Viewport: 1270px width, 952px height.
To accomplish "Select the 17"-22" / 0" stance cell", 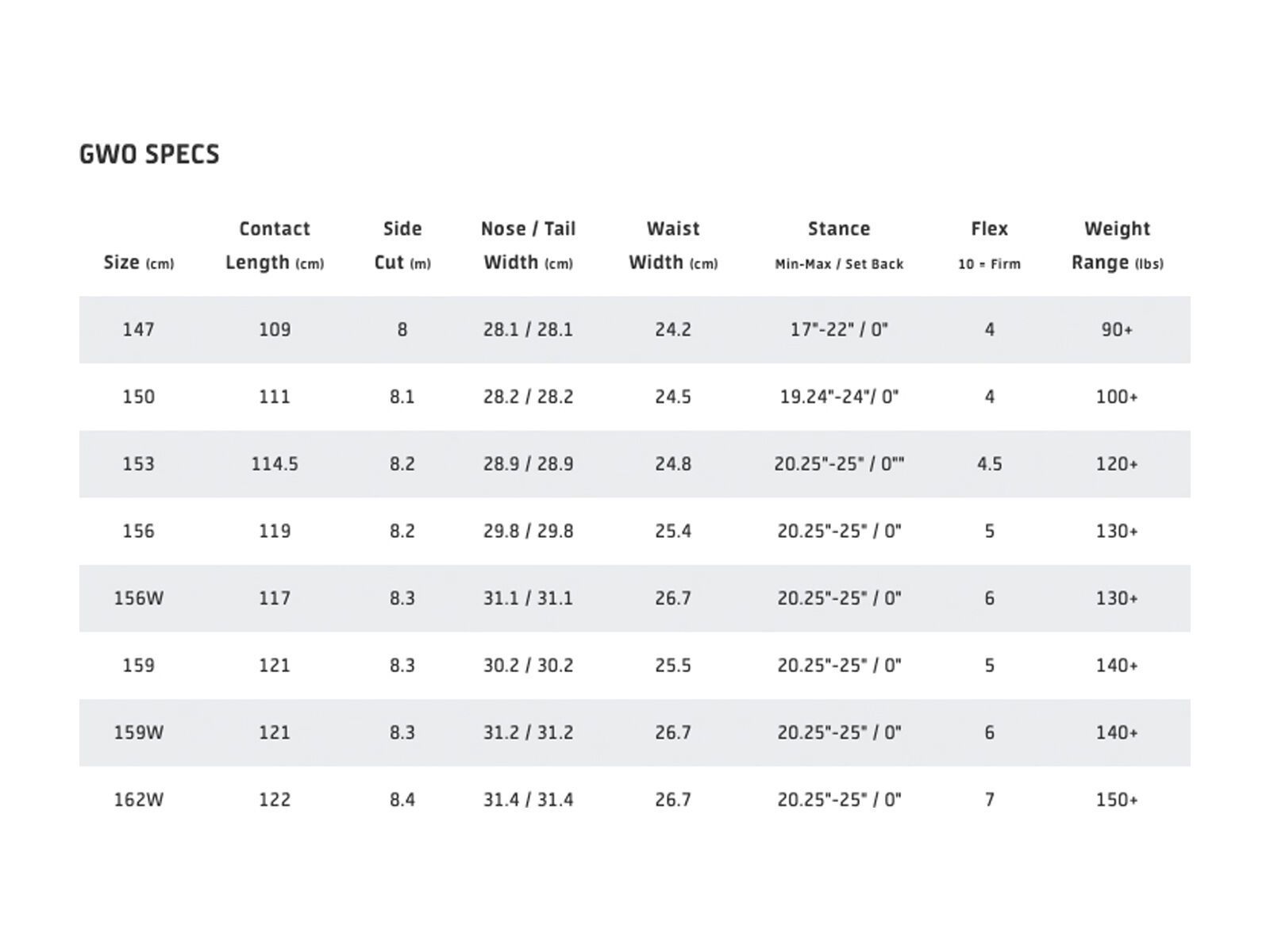I will [x=839, y=329].
